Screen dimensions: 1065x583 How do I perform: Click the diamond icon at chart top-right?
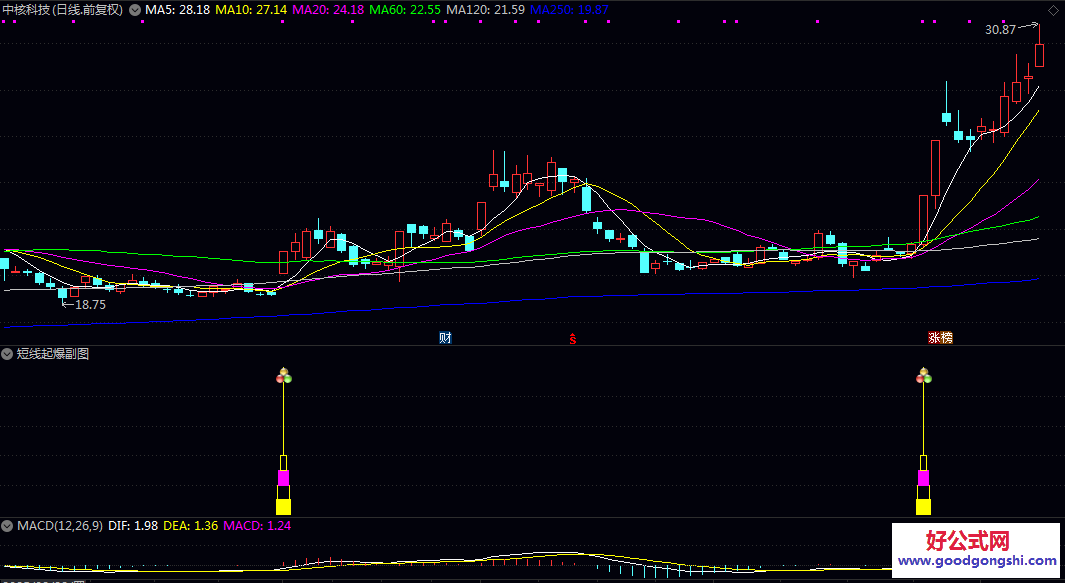tap(1052, 9)
